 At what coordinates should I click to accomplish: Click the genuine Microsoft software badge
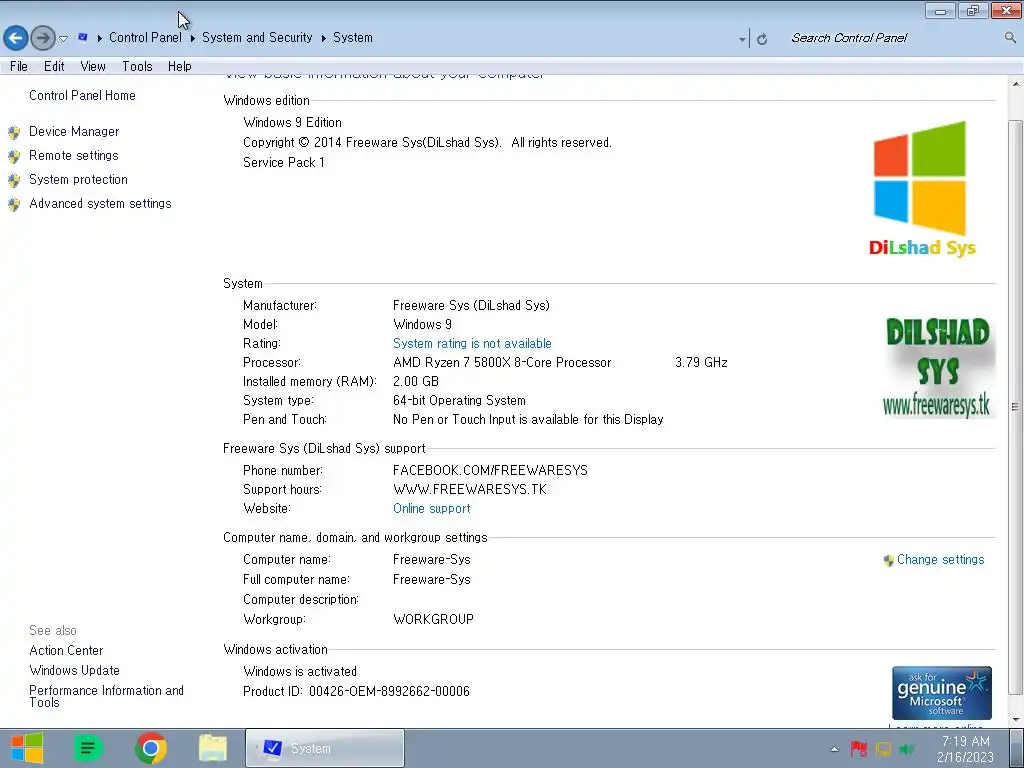[942, 693]
